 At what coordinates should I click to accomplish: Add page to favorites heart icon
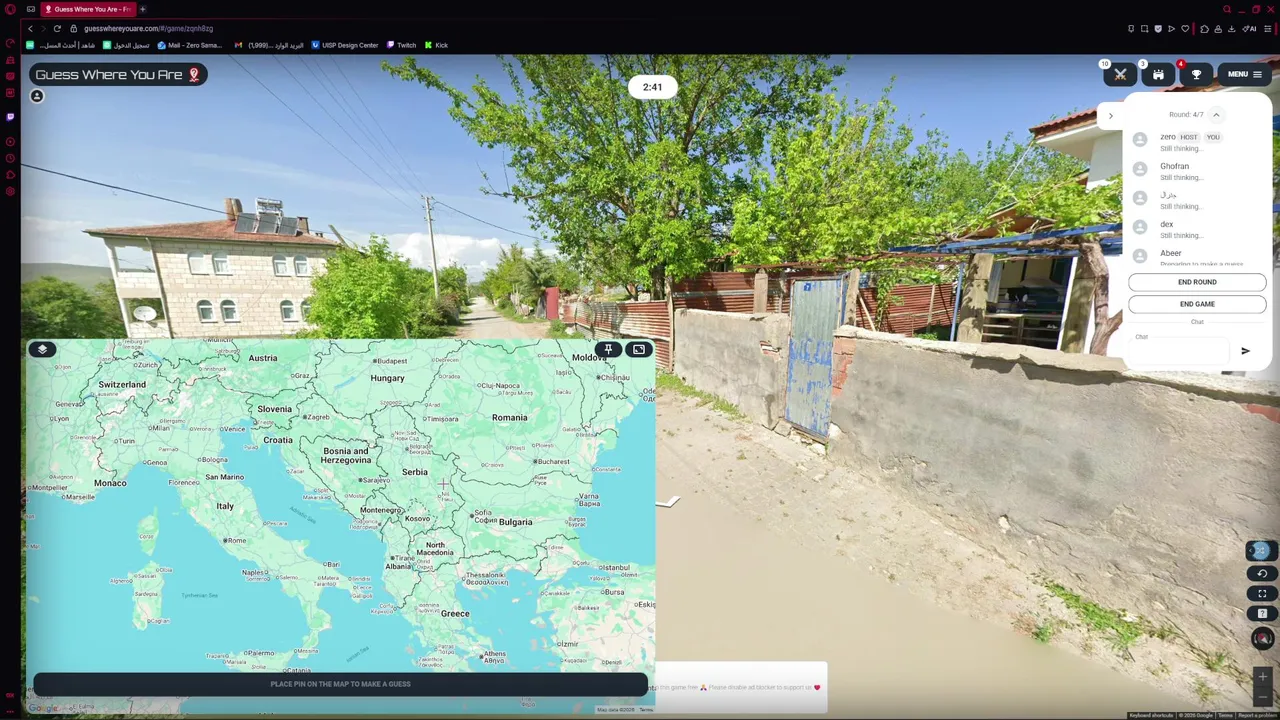[1185, 29]
